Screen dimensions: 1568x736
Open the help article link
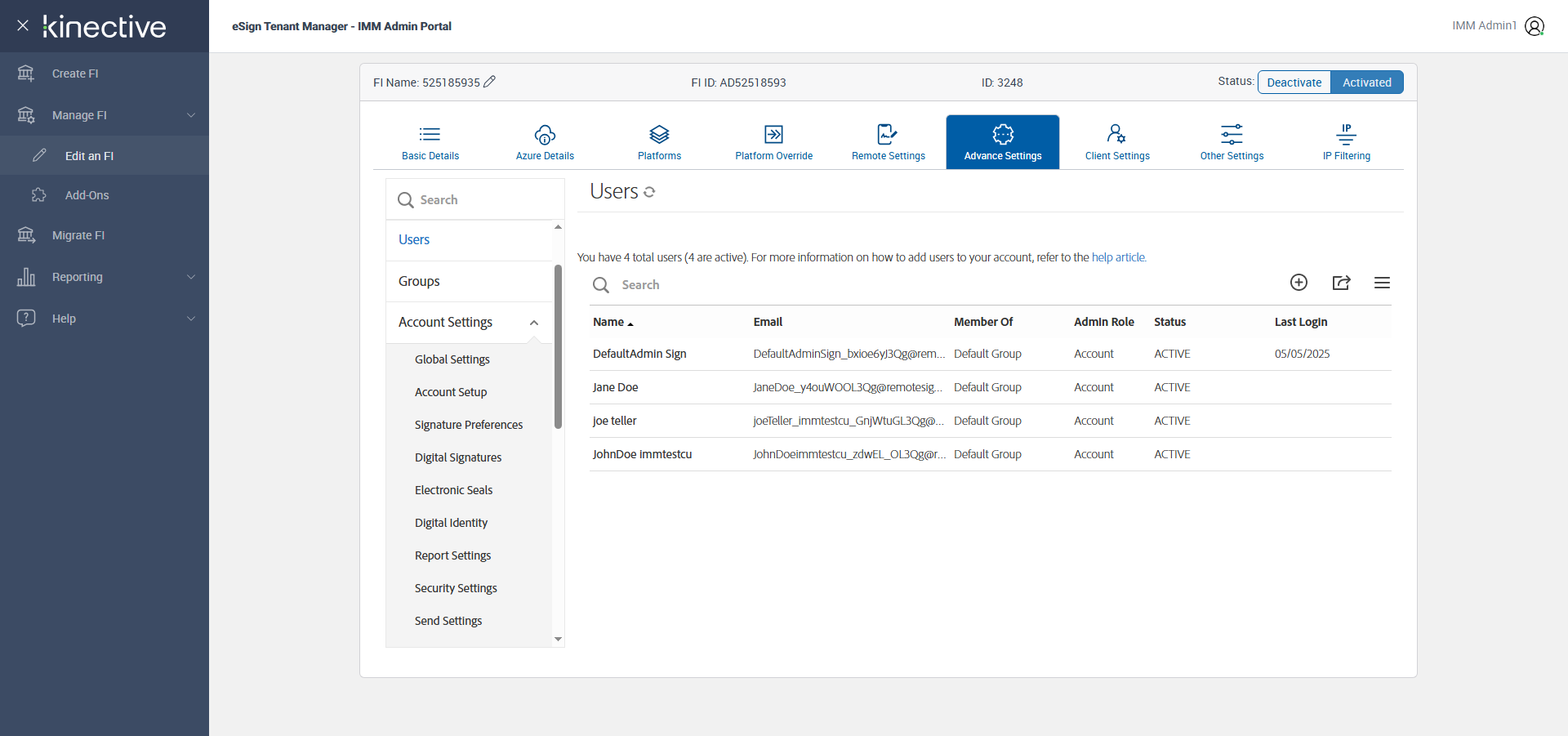[x=1118, y=257]
